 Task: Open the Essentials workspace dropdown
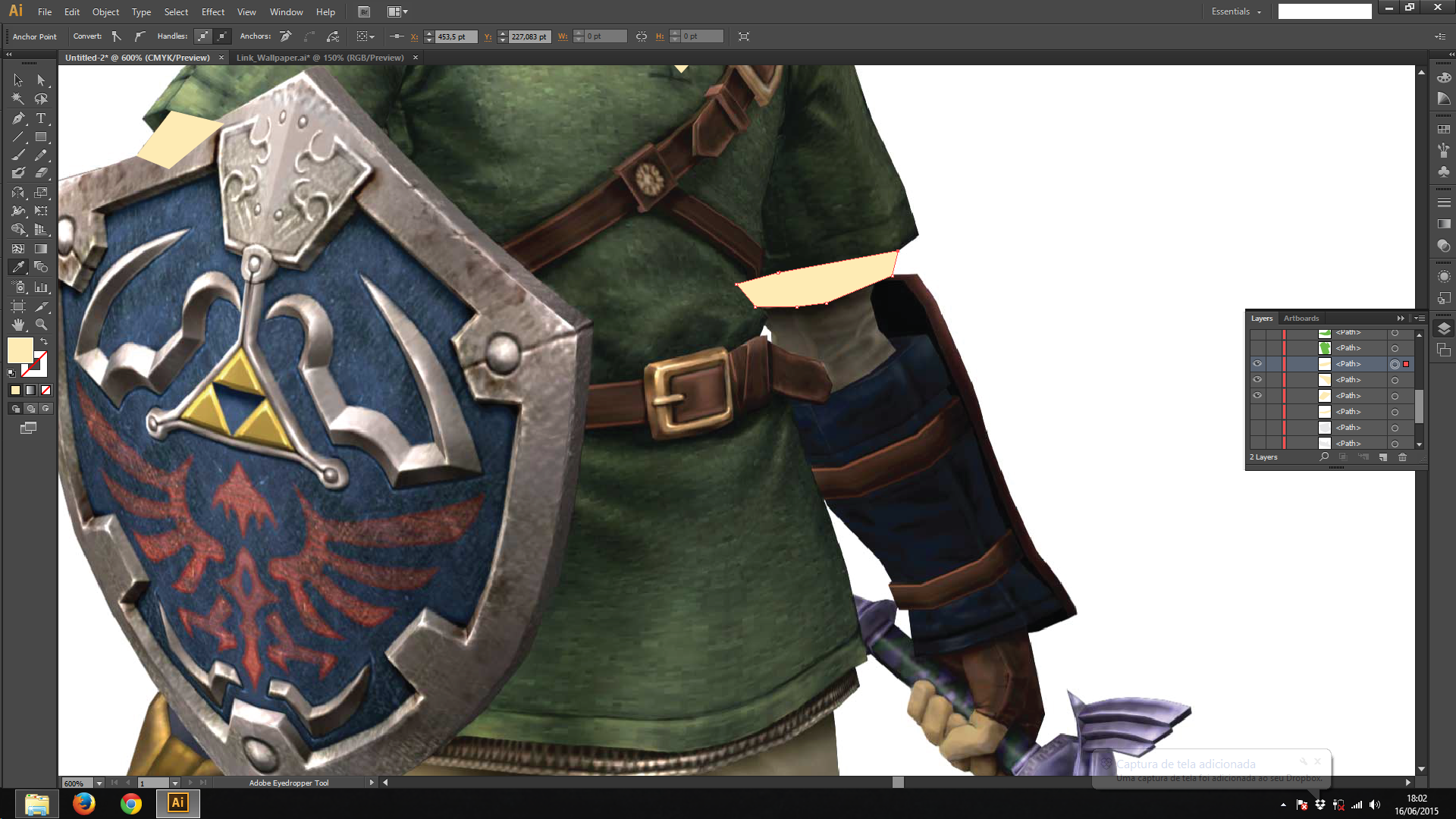pos(1236,11)
